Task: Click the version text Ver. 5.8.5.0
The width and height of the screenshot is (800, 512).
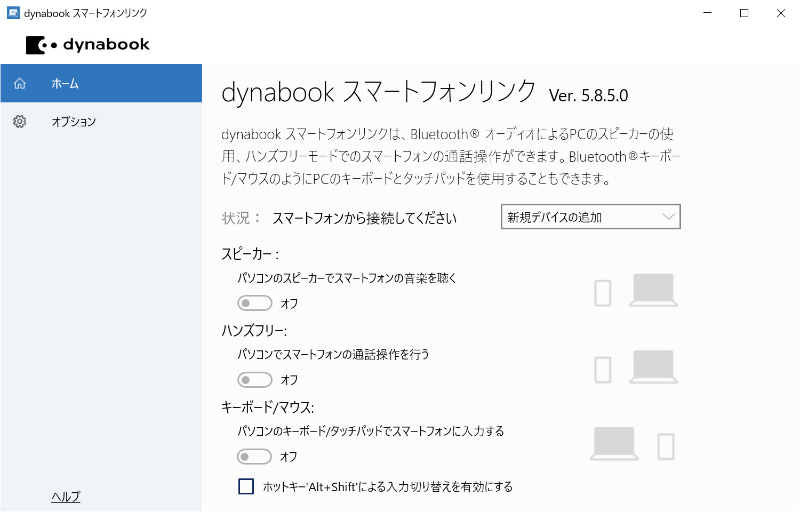Action: 588,95
